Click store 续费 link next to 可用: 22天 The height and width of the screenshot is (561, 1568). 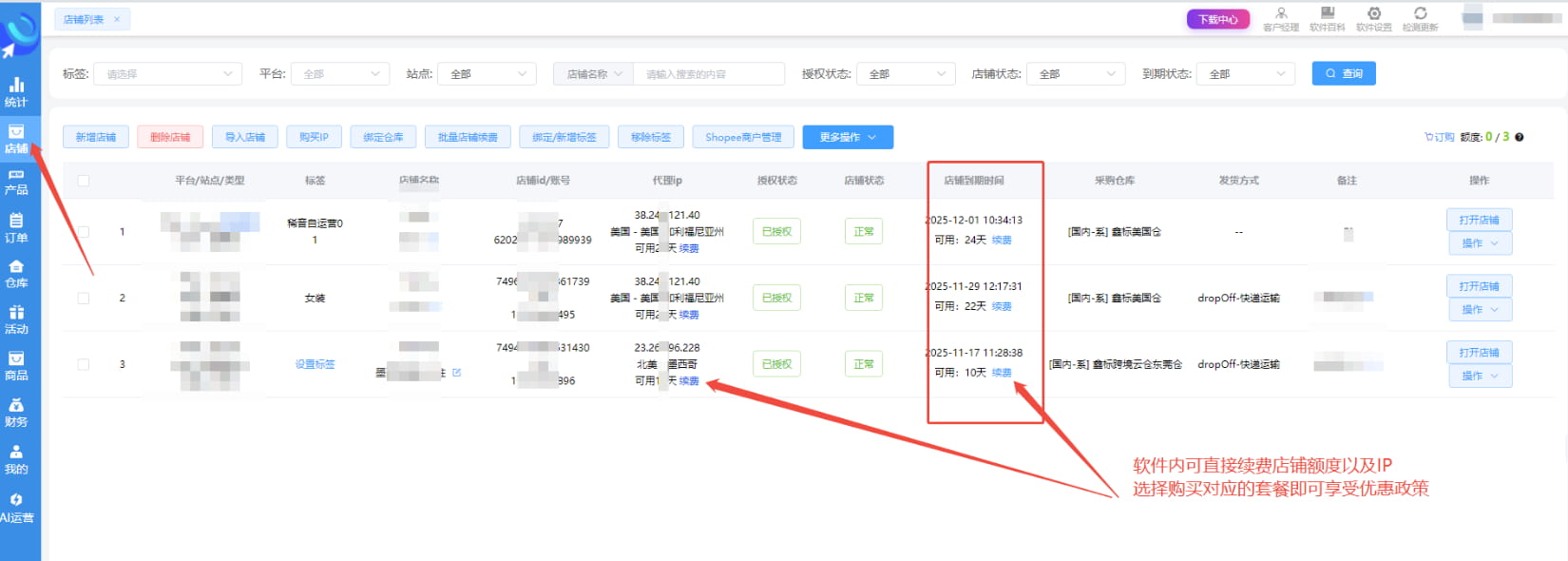pyautogui.click(x=1002, y=306)
